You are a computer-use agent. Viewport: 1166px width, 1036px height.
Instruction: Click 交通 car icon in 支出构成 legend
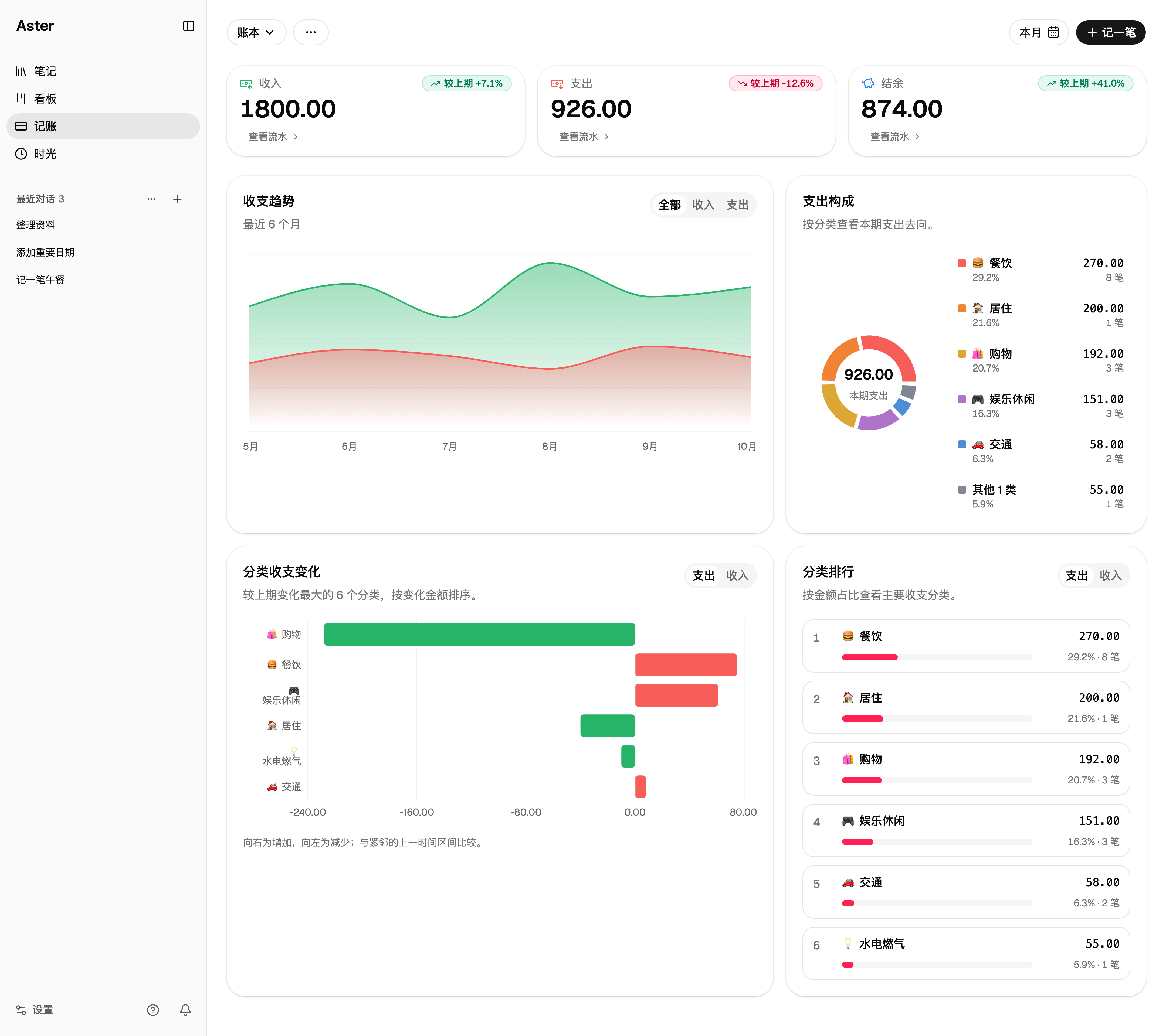click(x=978, y=444)
